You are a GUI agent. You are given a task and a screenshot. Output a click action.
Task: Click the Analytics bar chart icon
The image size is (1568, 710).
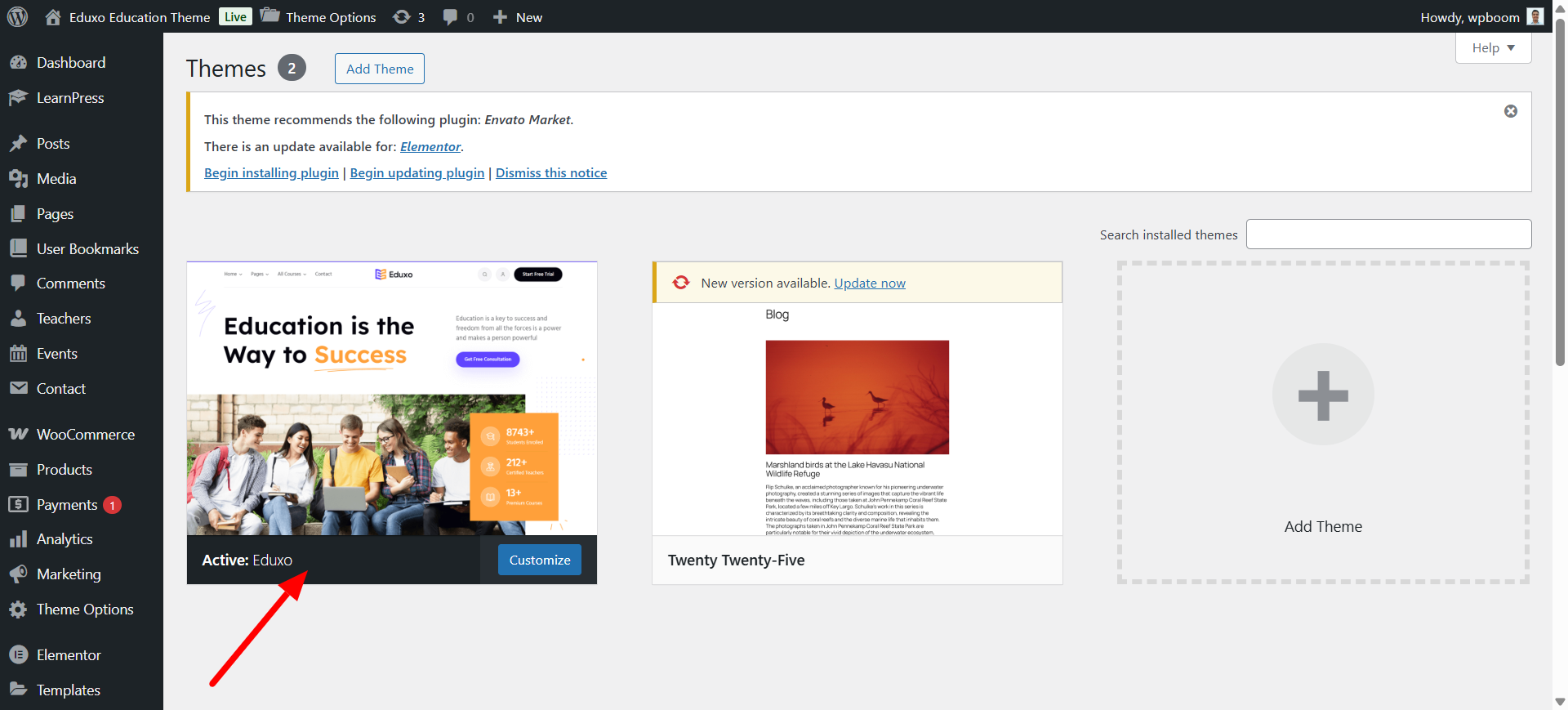tap(18, 539)
